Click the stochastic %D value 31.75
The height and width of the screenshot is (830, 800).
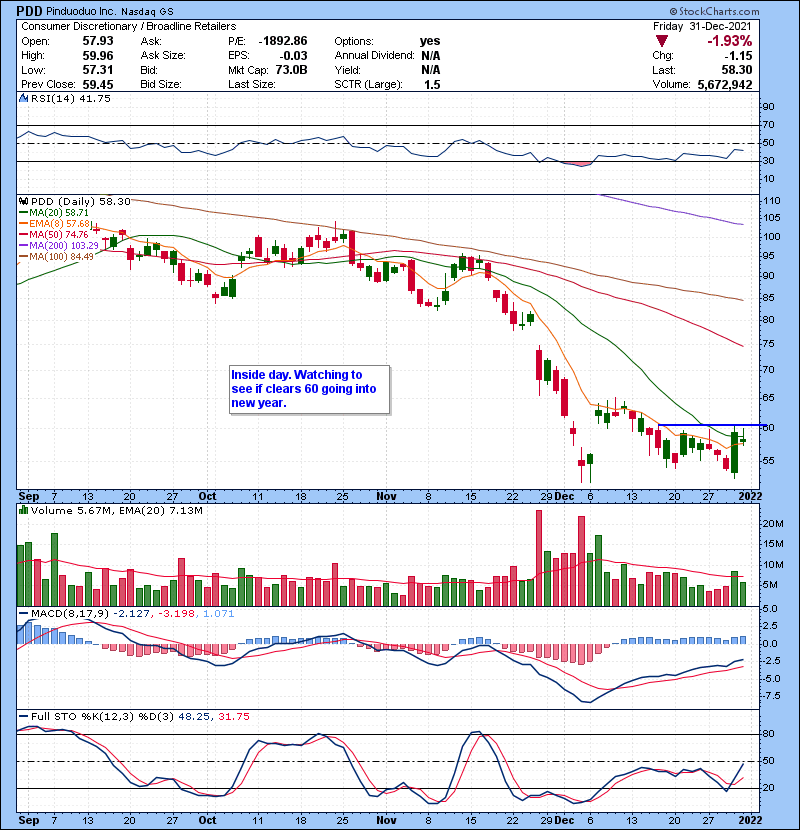pyautogui.click(x=233, y=717)
